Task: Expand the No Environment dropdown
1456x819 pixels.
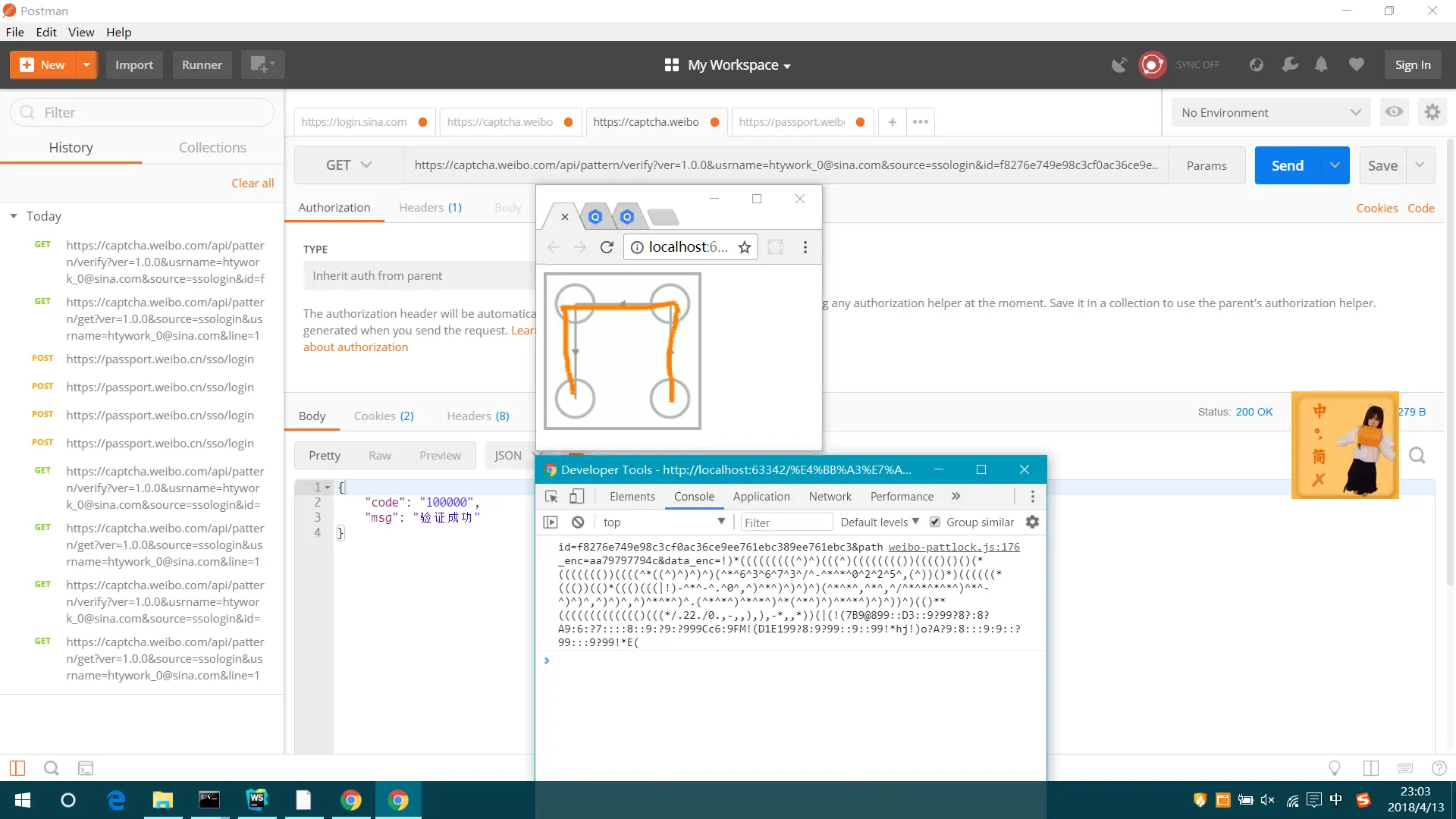Action: [1271, 113]
